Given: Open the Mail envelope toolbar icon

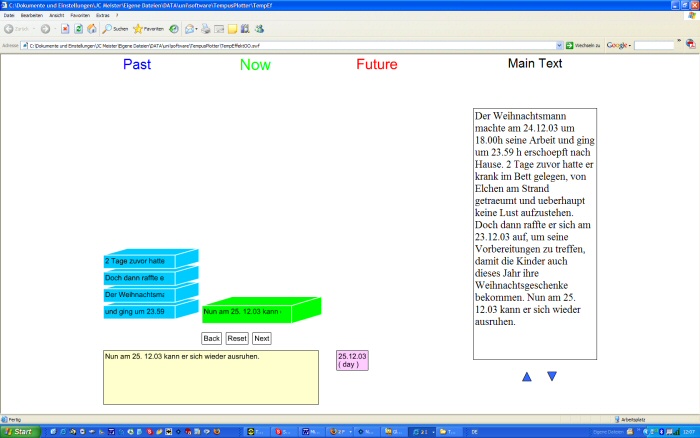Looking at the screenshot, I should click(x=190, y=29).
